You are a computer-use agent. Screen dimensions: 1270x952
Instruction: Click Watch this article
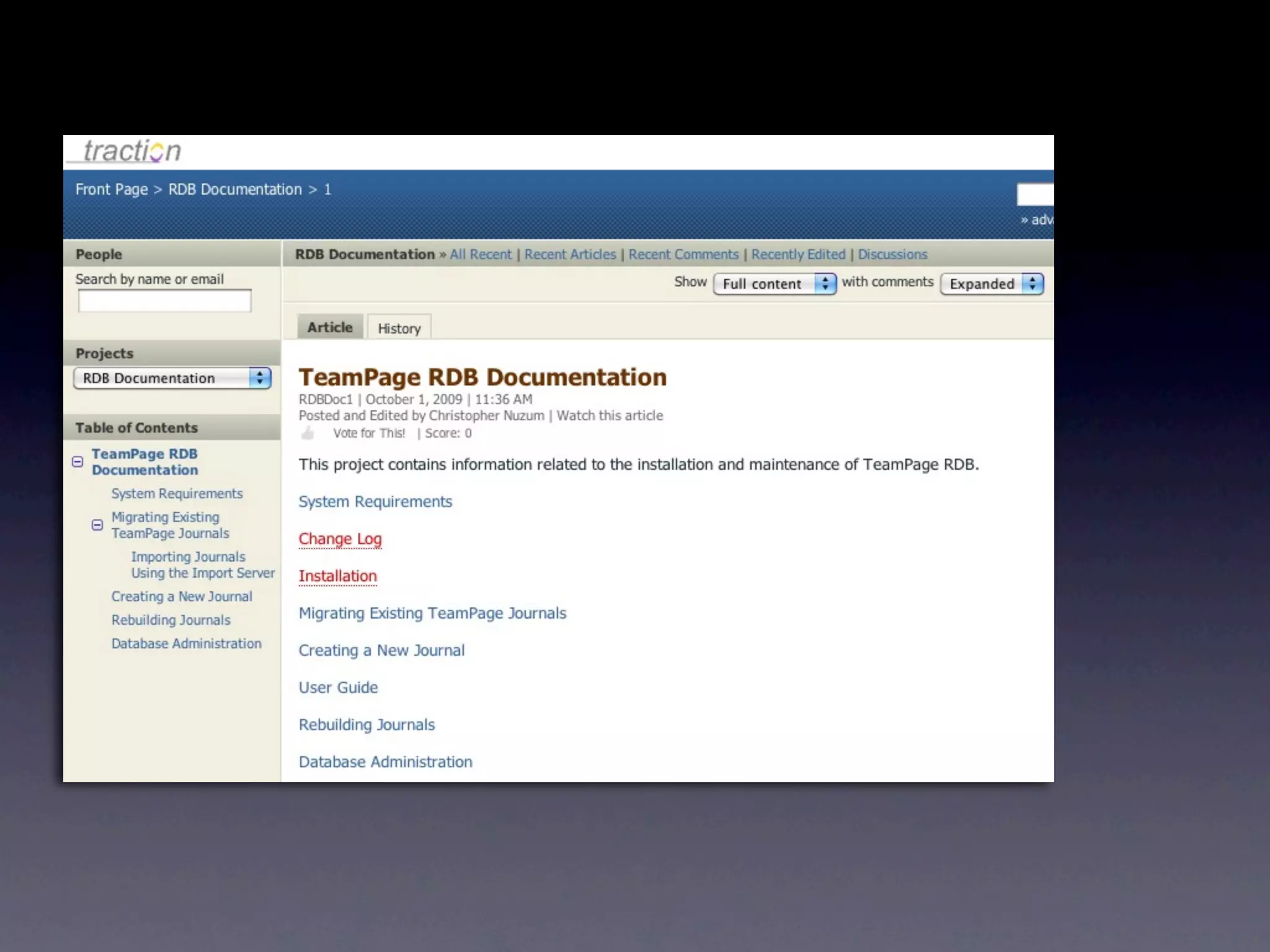pyautogui.click(x=610, y=416)
